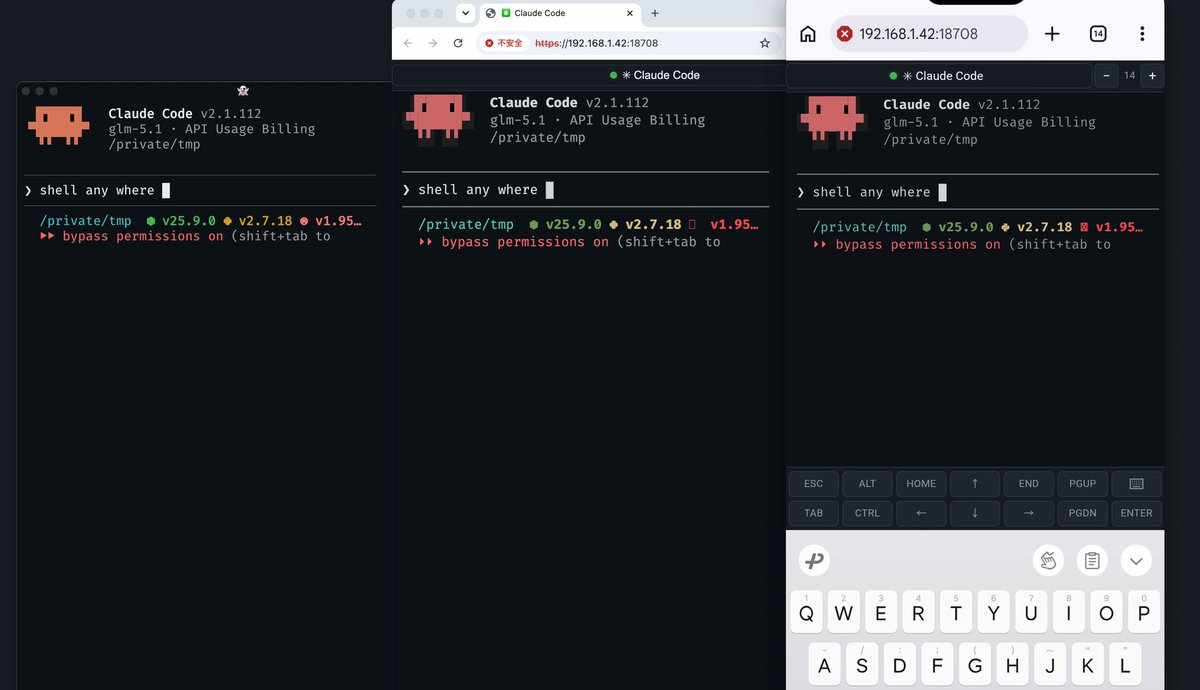
Task: Click the Chrome back arrow
Action: point(408,43)
